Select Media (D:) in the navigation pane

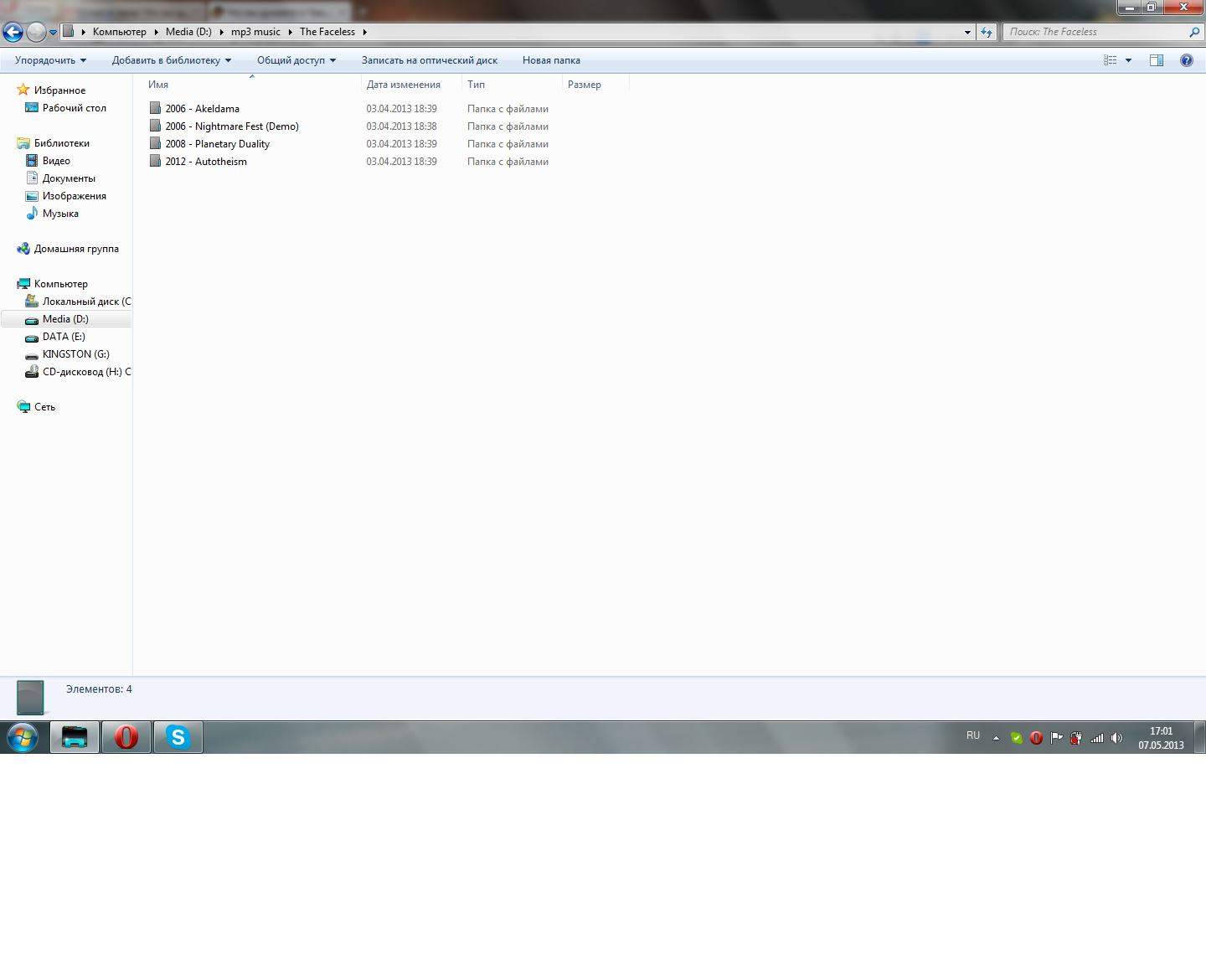point(65,319)
